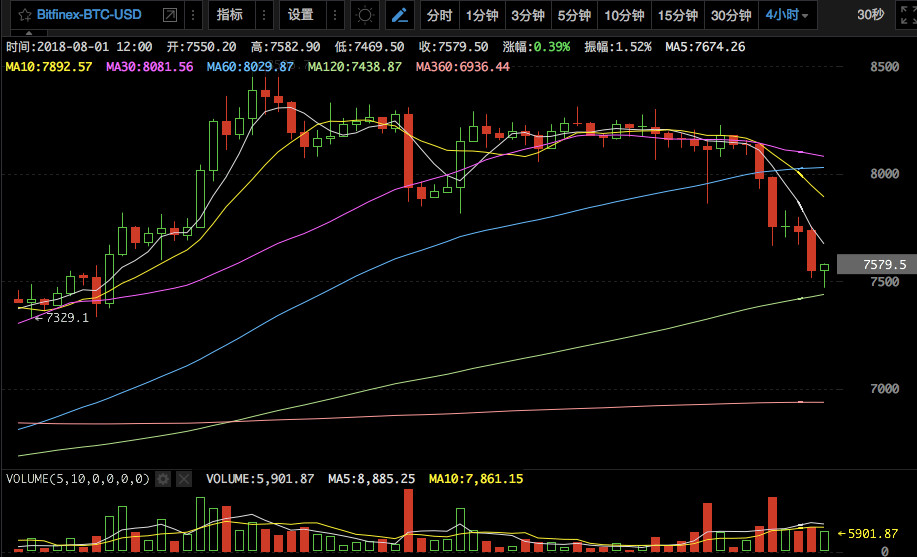Expand the 4小时 interval dropdown
This screenshot has height=557, width=917.
point(788,16)
